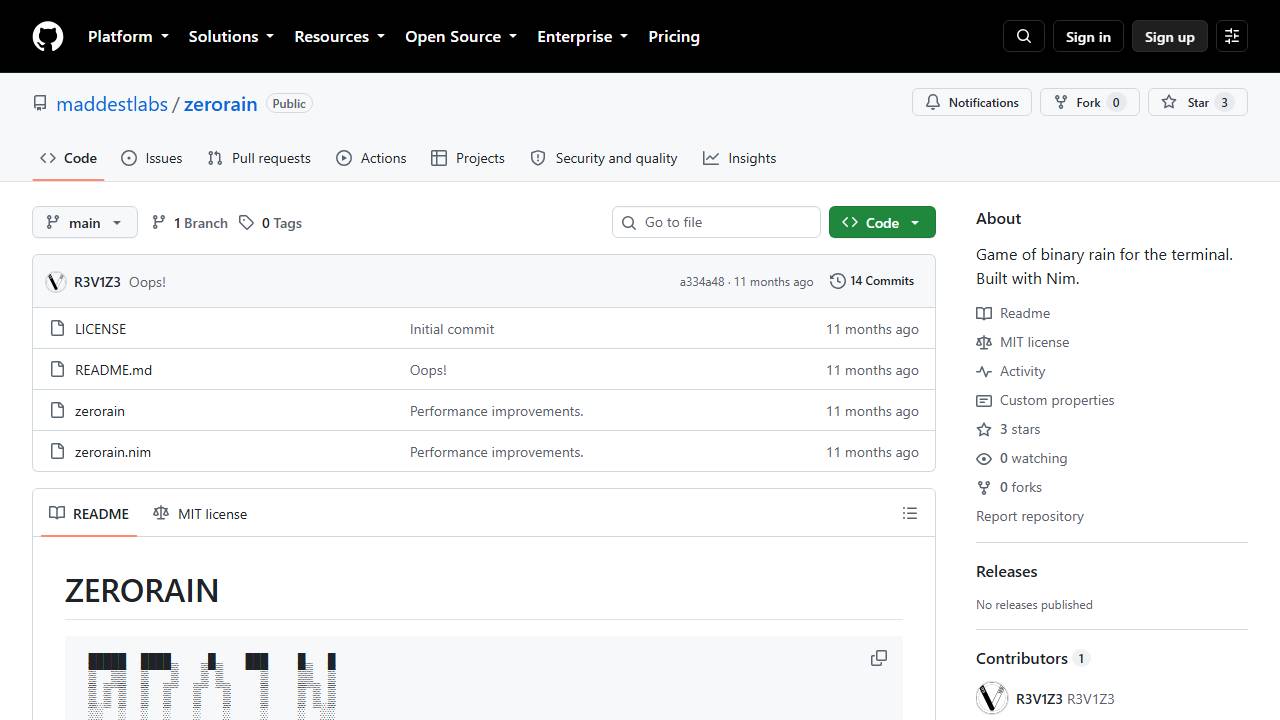Screen dimensions: 1280x720
Task: Open the 14 Commits history
Action: pos(872,281)
